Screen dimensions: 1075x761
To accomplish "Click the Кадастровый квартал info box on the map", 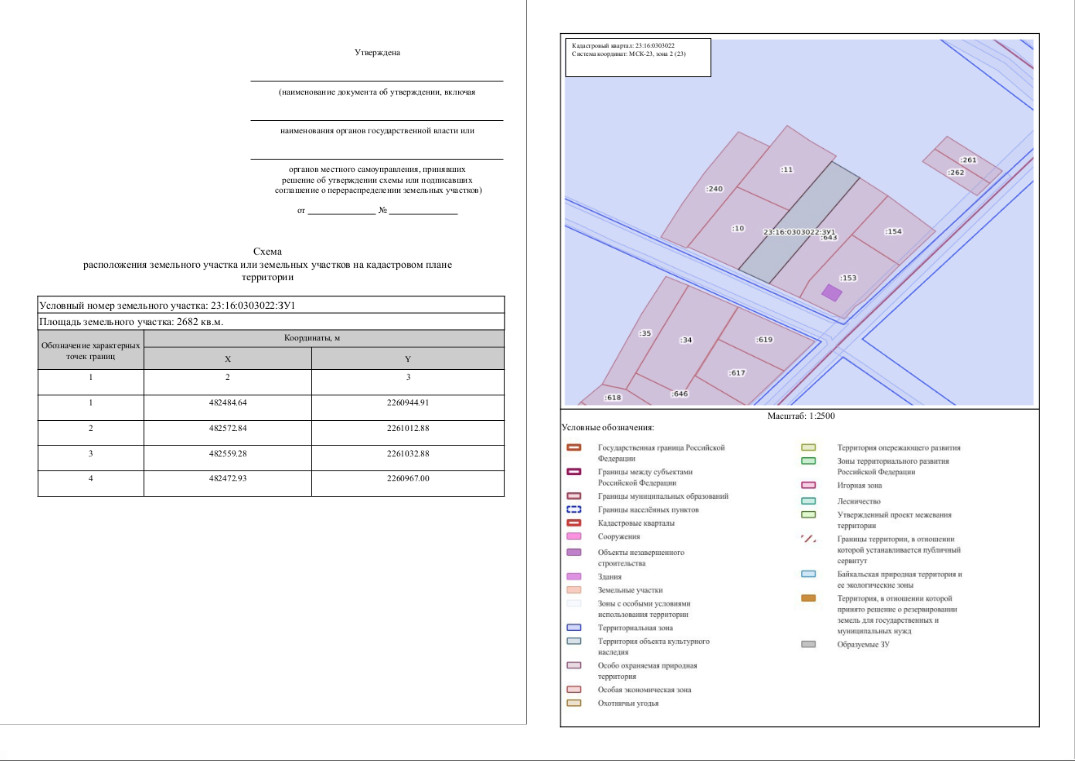I will coord(637,57).
